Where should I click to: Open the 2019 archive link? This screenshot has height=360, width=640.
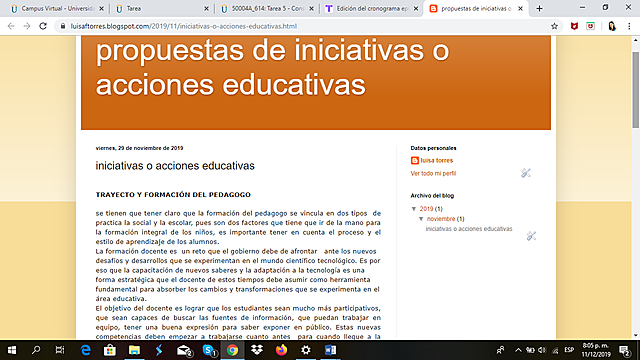pyautogui.click(x=426, y=209)
